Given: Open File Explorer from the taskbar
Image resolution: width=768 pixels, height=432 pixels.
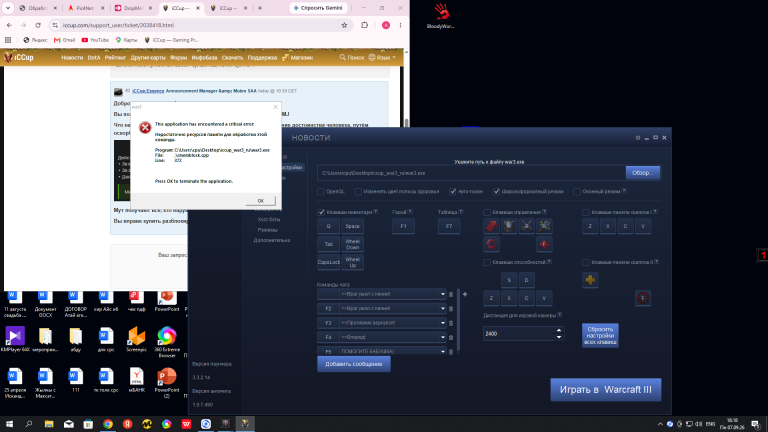Looking at the screenshot, I should [x=48, y=424].
